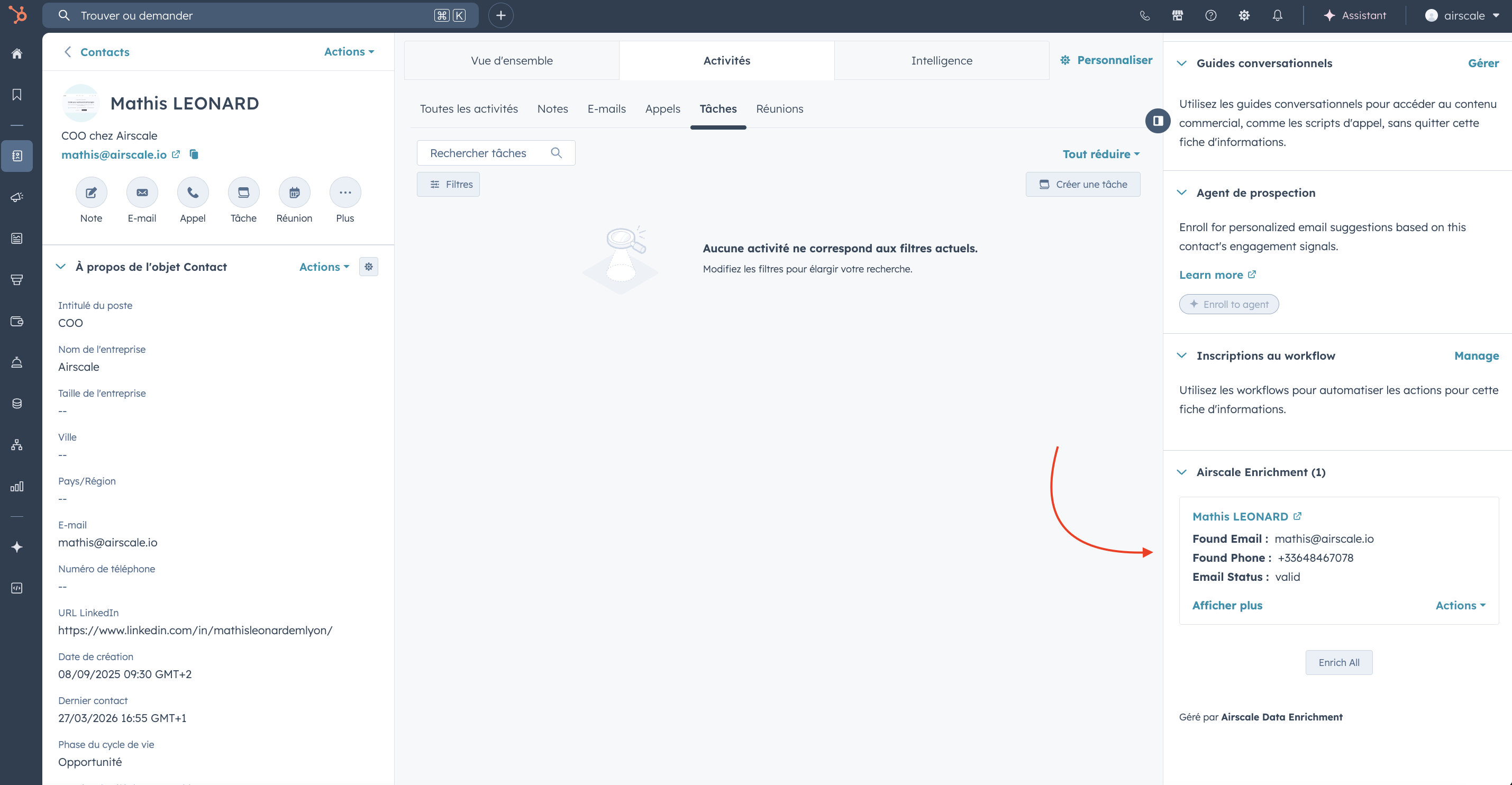Screen dimensions: 1512x785
Task: Copy the contact email via the copy icon
Action: click(194, 154)
